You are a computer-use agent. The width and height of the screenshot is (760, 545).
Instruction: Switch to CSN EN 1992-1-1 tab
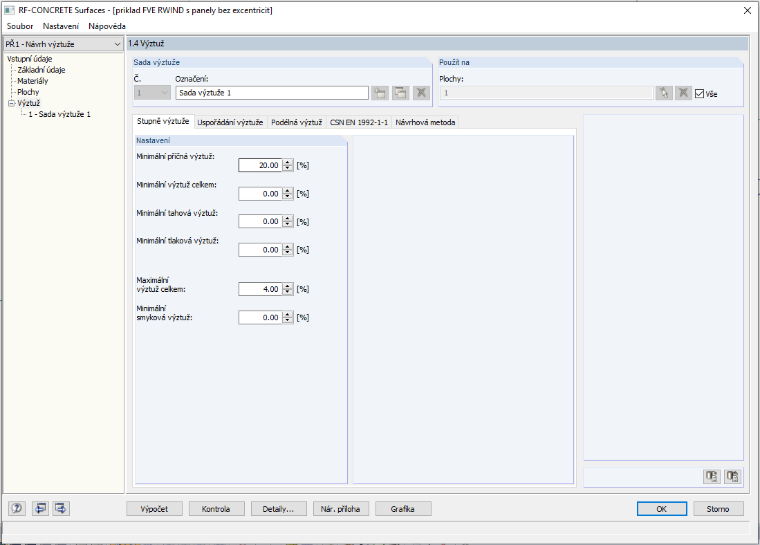[359, 122]
